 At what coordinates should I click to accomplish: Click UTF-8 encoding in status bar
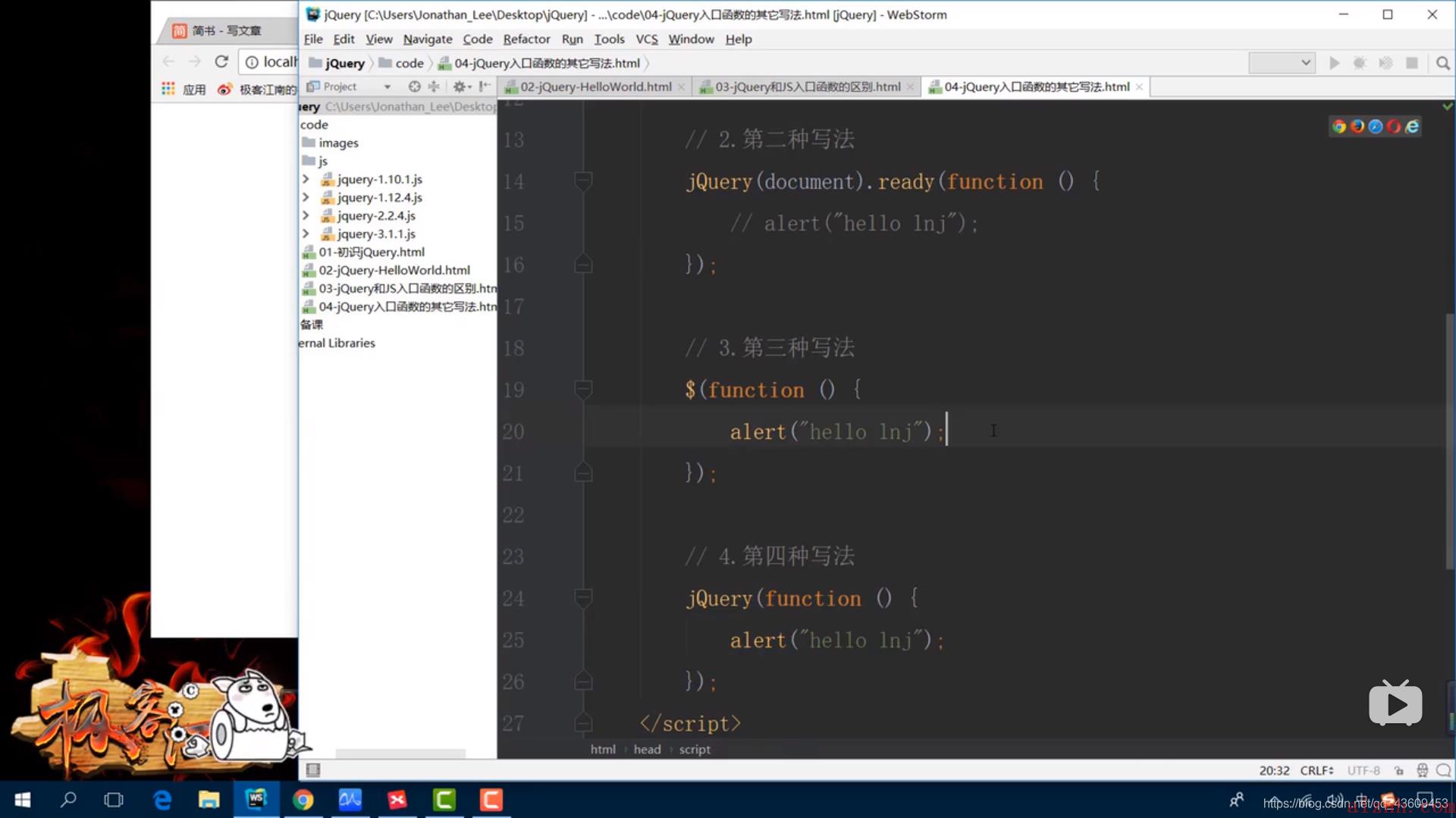point(1363,770)
